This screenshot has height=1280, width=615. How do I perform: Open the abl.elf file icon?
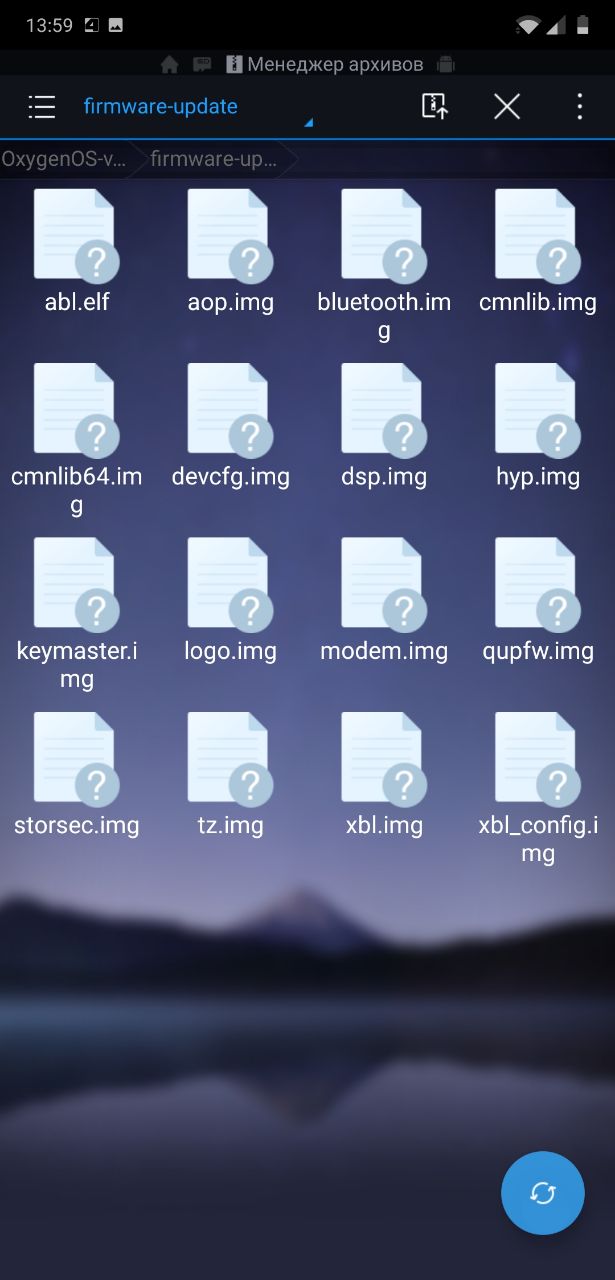[76, 235]
